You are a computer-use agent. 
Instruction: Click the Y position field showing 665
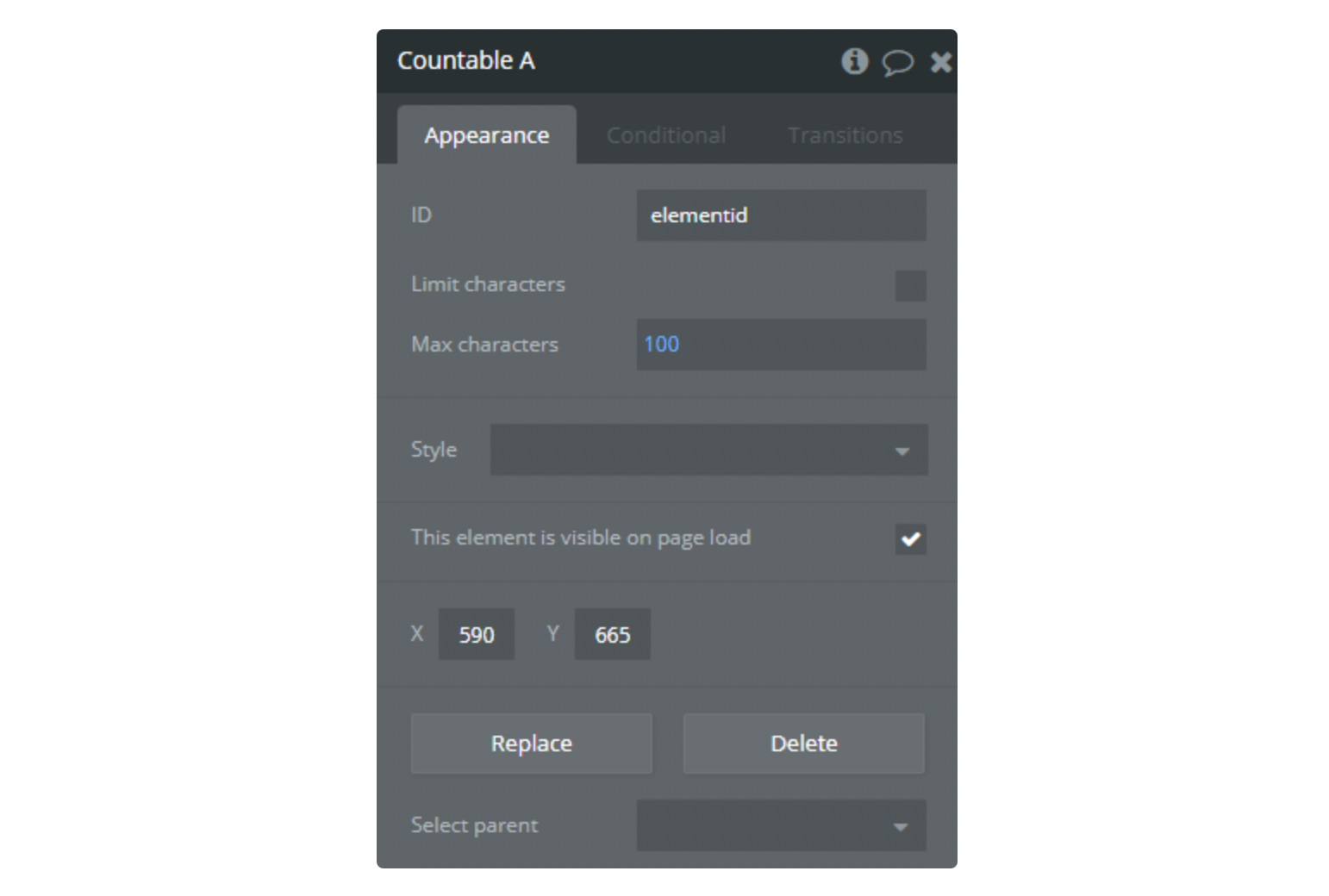tap(612, 634)
